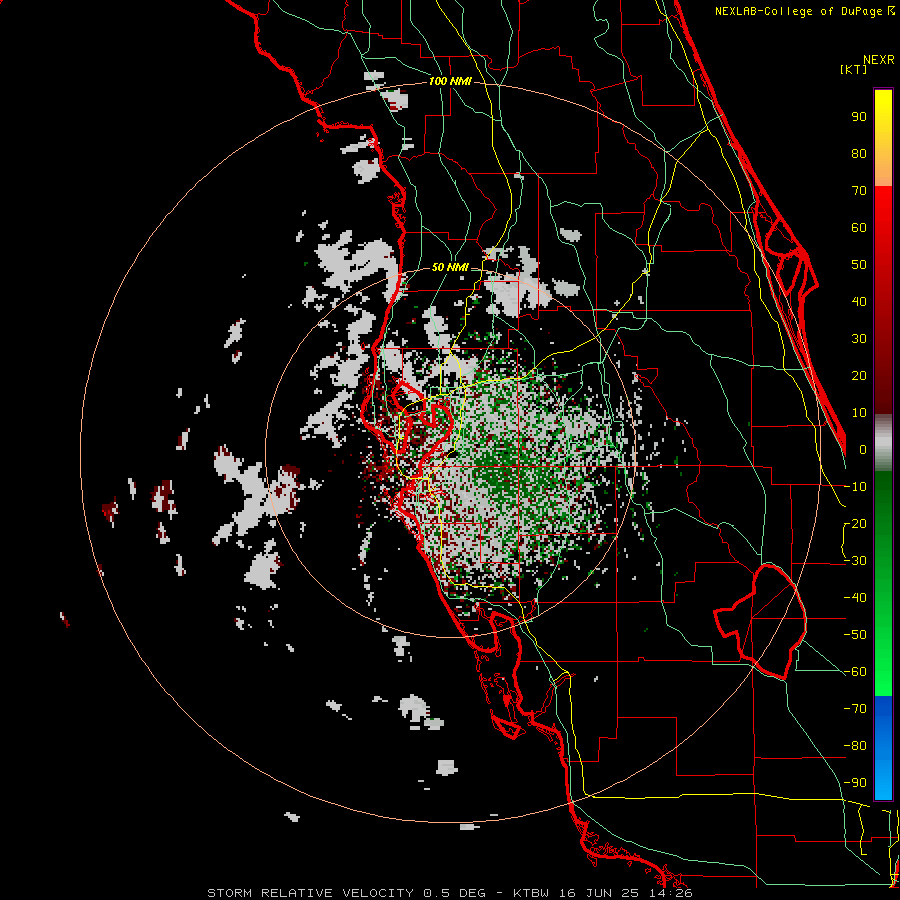900x900 pixels.
Task: Click the 20 value on velocity scale
Action: 859,376
